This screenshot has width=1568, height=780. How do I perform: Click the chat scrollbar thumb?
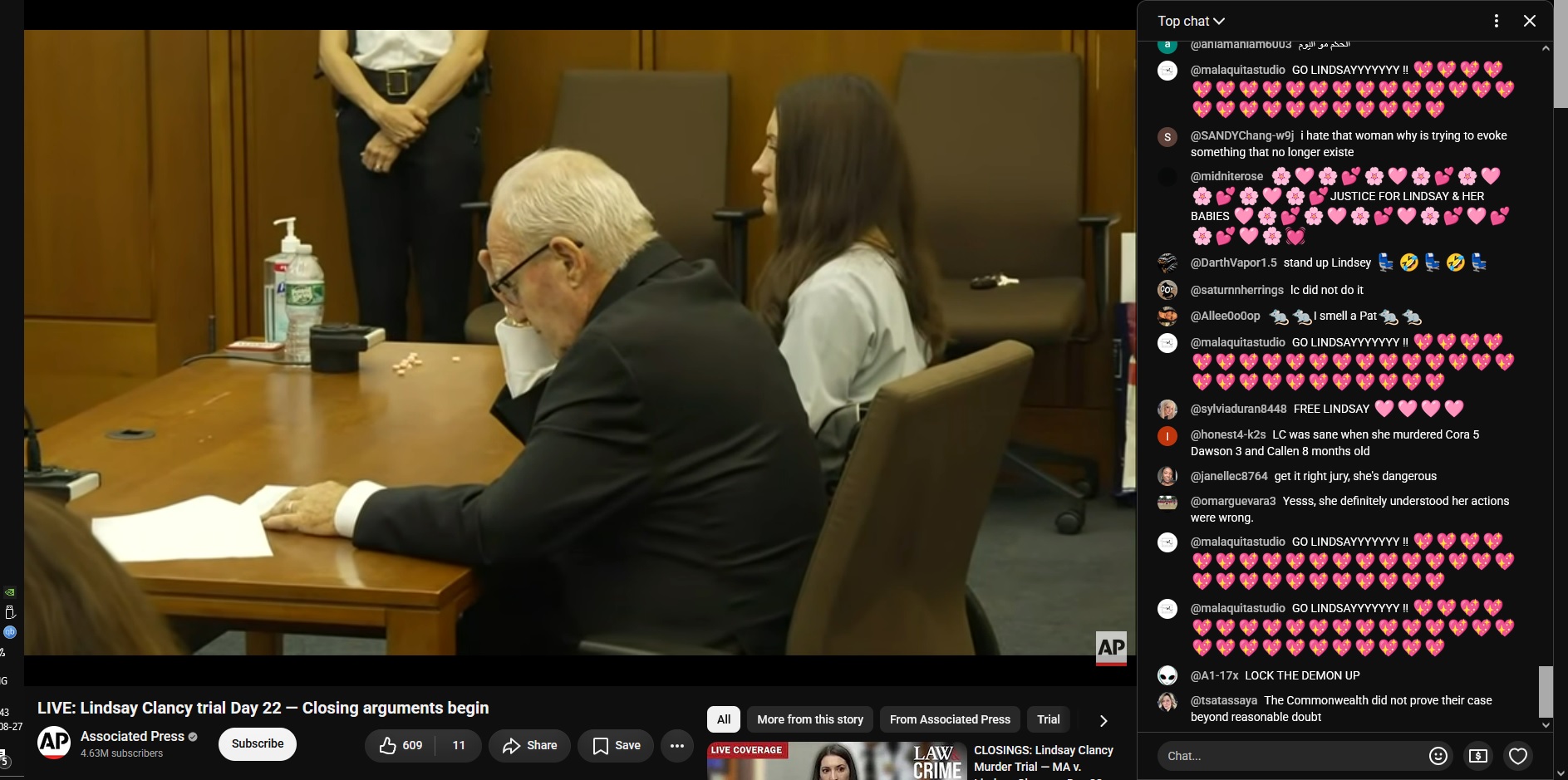[1546, 691]
